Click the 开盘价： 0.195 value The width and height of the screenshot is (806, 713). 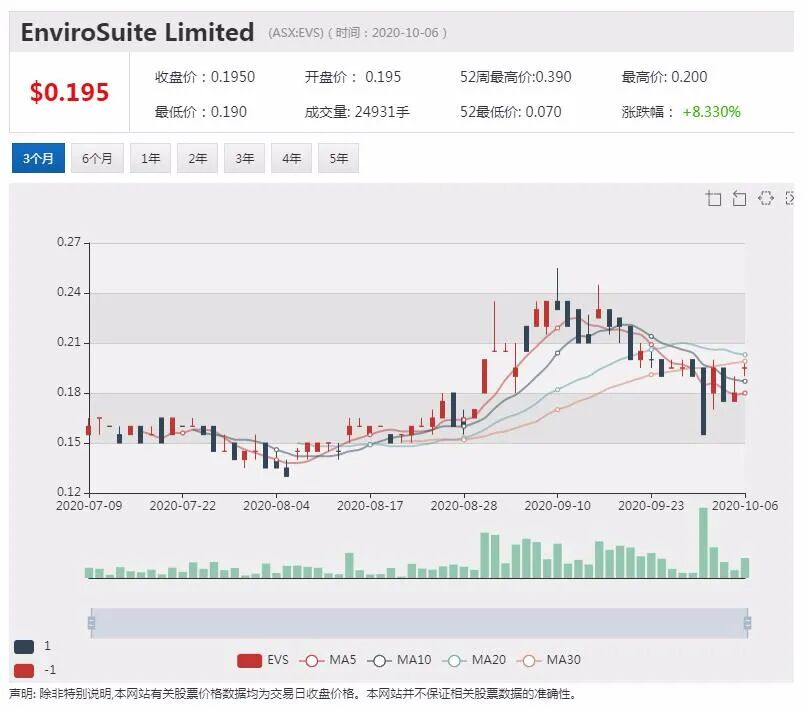353,77
